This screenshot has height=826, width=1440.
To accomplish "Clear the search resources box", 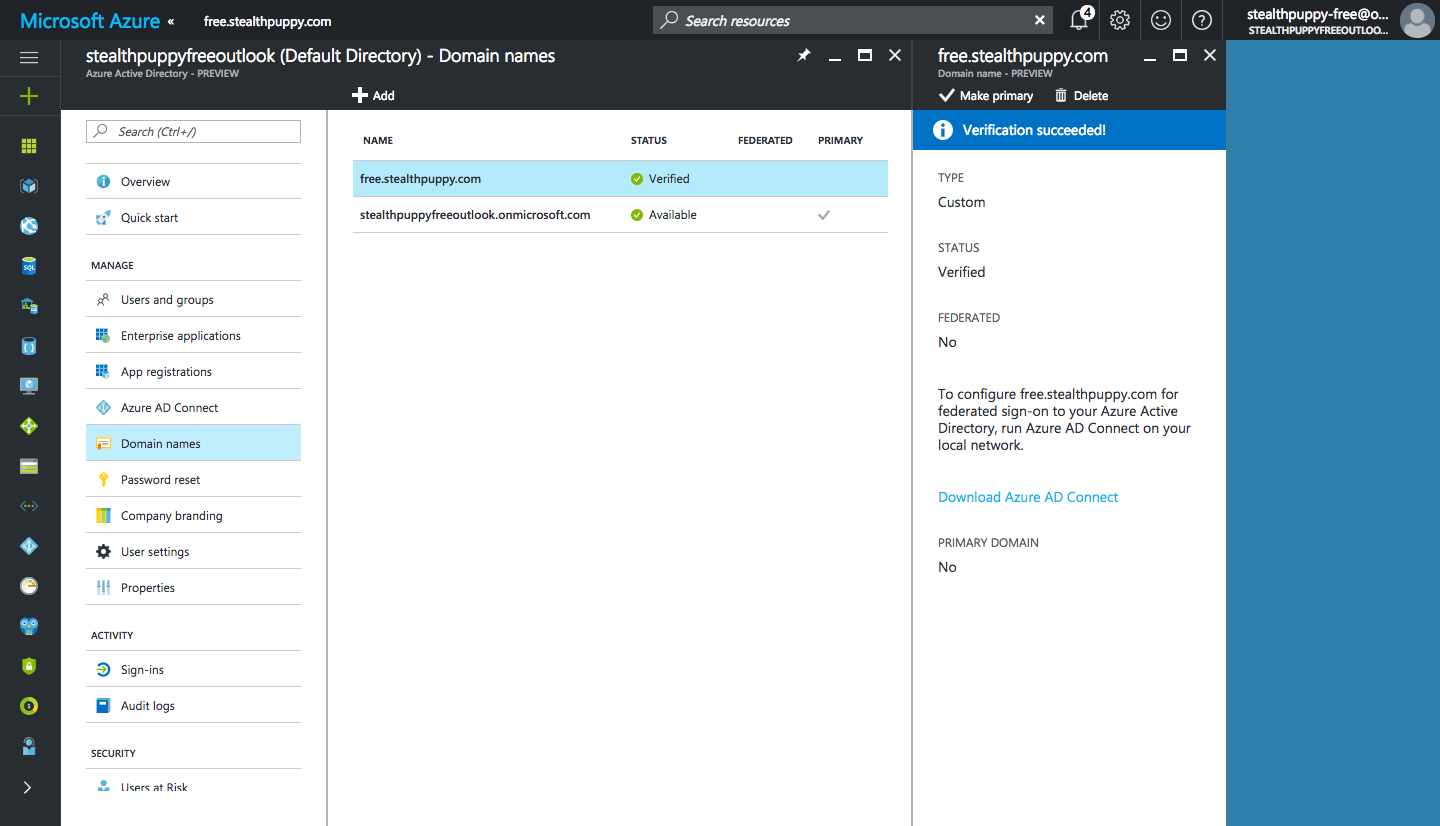I will pyautogui.click(x=1040, y=20).
